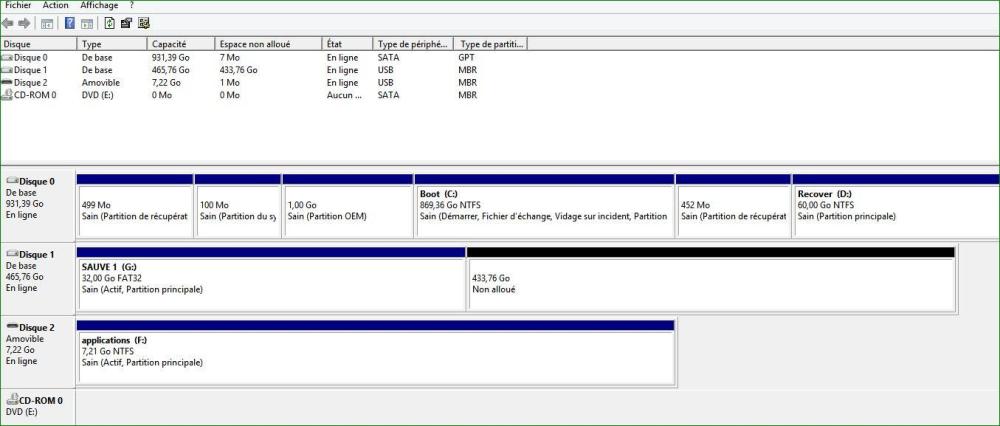Click the Back arrow toolbar icon
This screenshot has width=1000, height=426.
coord(8,23)
